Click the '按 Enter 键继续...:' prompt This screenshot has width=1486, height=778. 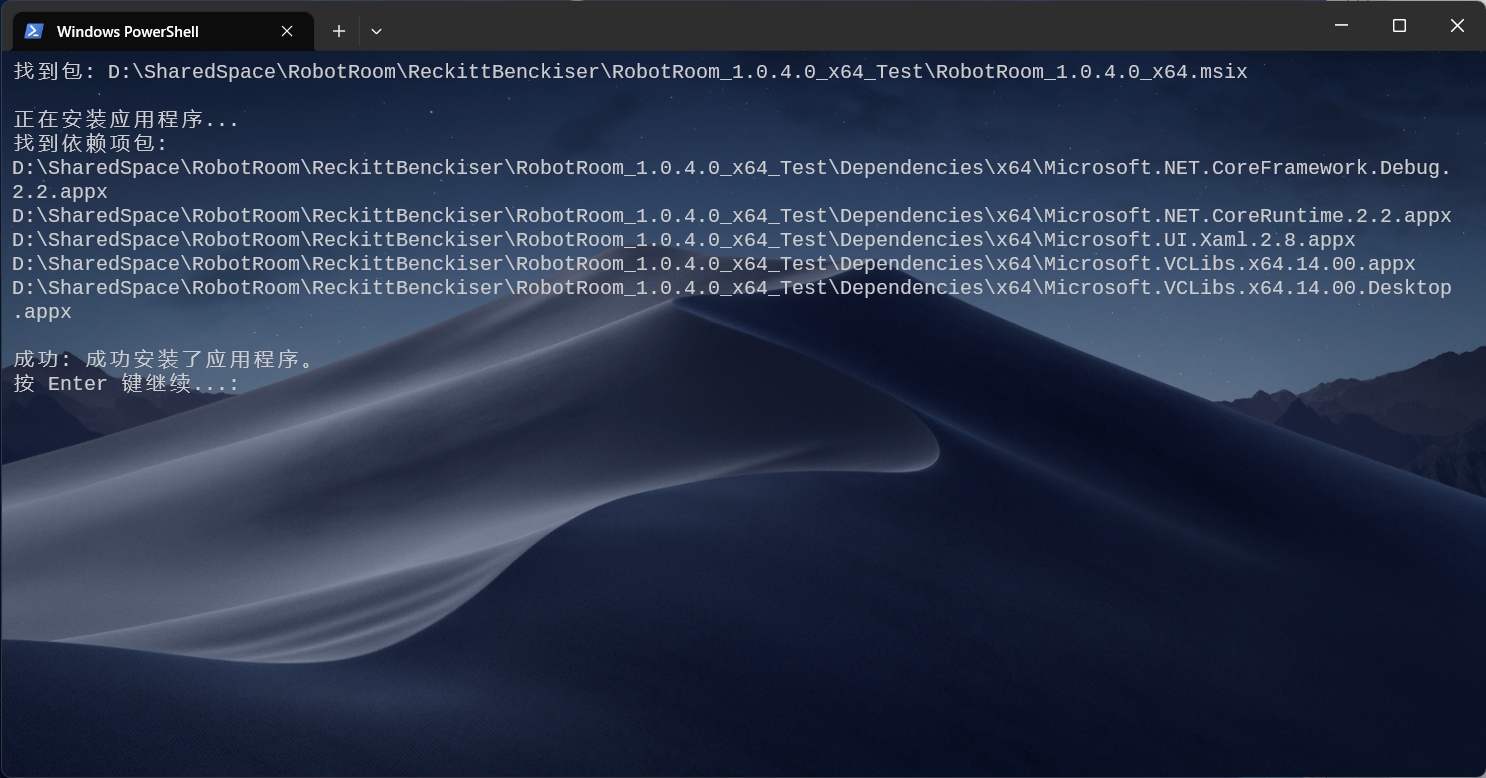126,384
